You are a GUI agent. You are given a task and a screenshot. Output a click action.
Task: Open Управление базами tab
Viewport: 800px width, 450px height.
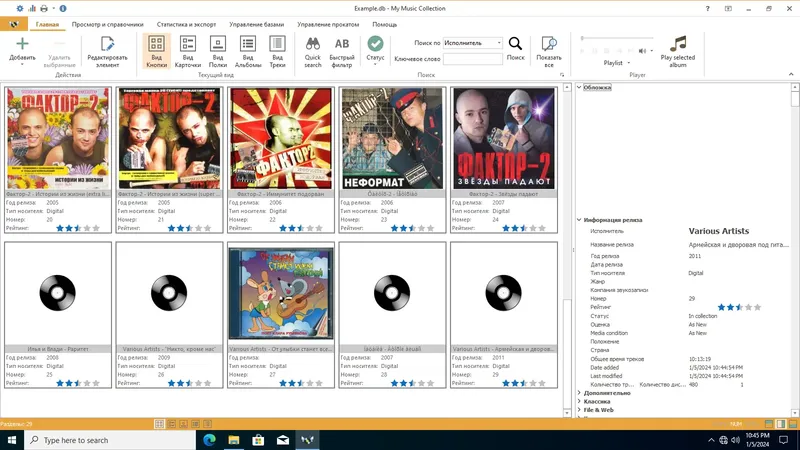[x=257, y=24]
